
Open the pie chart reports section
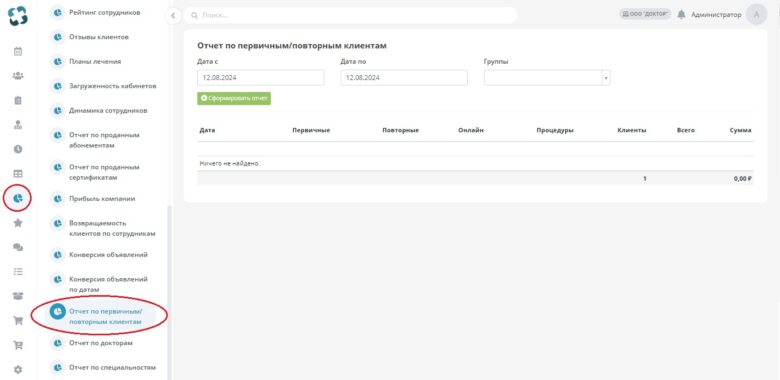(18, 198)
